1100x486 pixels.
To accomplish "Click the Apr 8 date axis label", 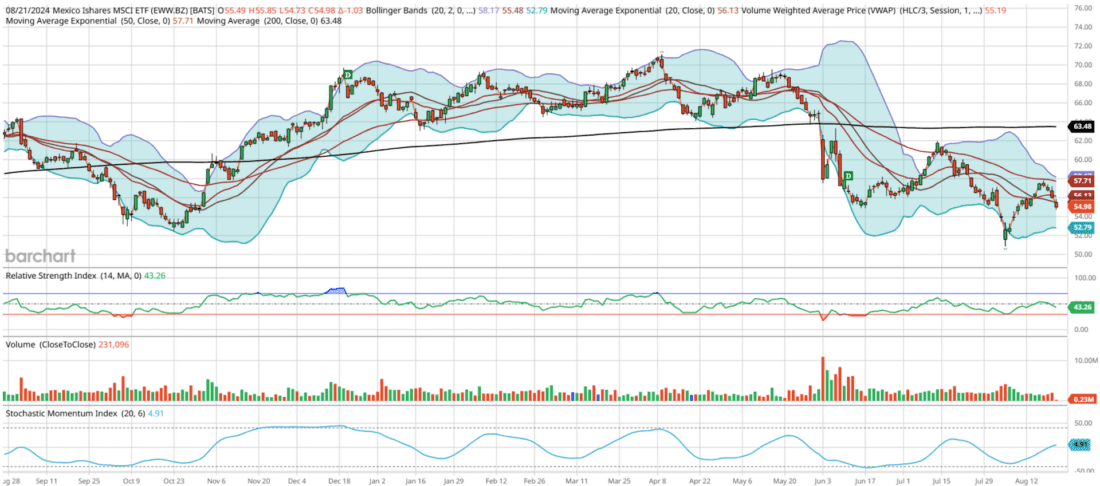I will (659, 482).
